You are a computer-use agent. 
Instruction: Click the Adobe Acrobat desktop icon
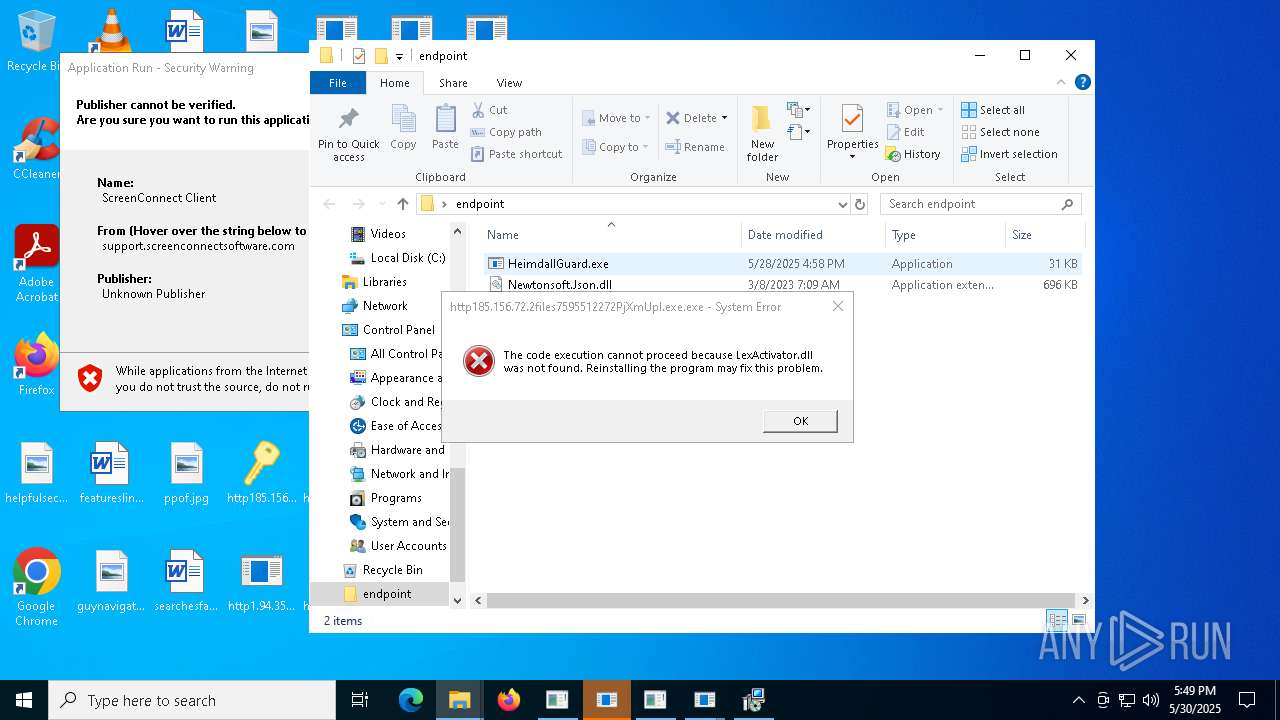36,263
